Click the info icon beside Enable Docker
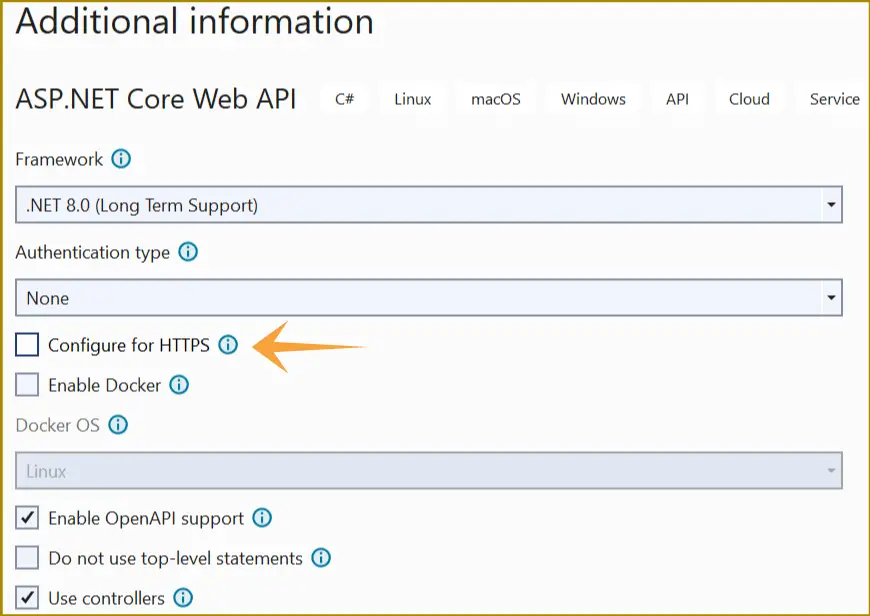The height and width of the screenshot is (616, 870). (179, 385)
